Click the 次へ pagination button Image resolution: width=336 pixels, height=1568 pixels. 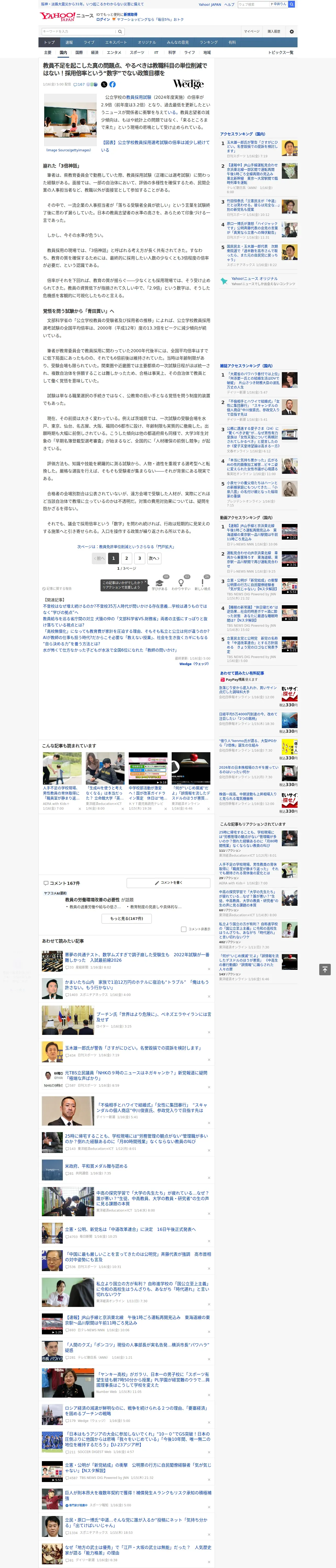coord(154,558)
